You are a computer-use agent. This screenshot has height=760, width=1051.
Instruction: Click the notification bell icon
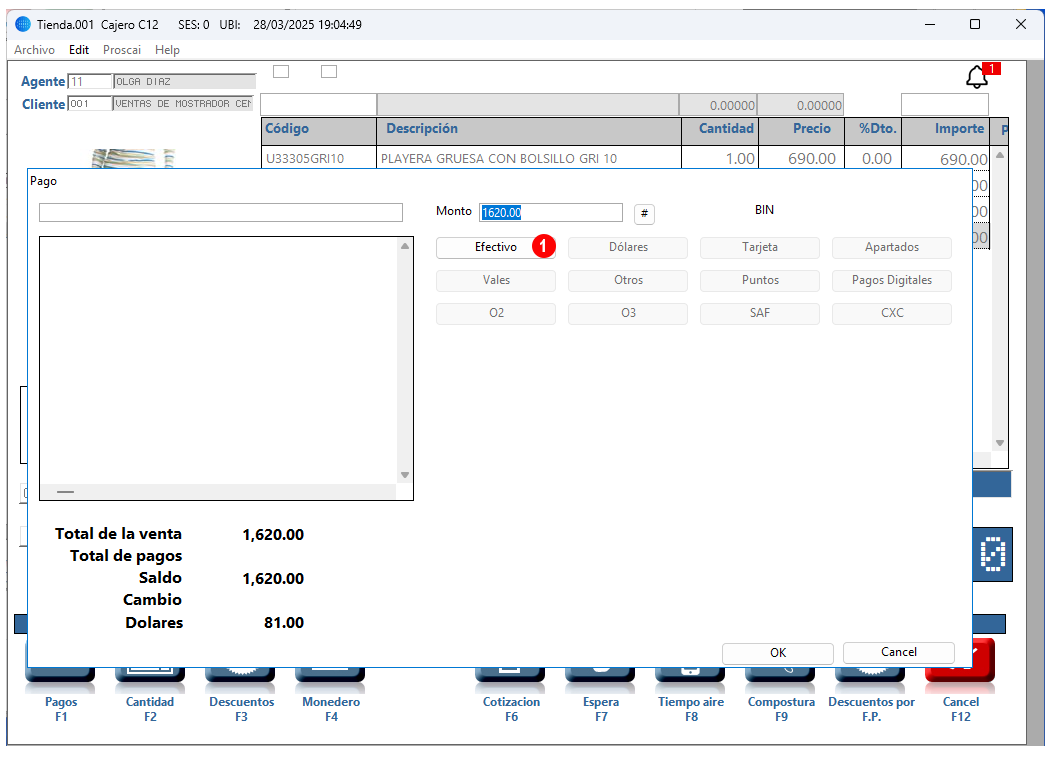click(977, 78)
